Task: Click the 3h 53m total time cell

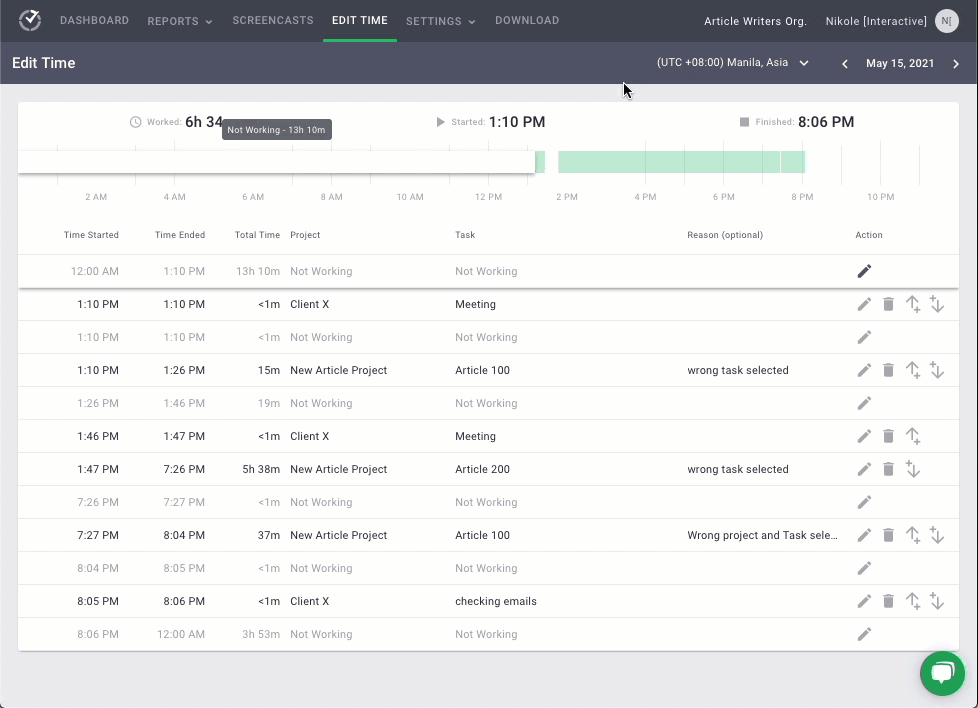Action: pos(261,635)
